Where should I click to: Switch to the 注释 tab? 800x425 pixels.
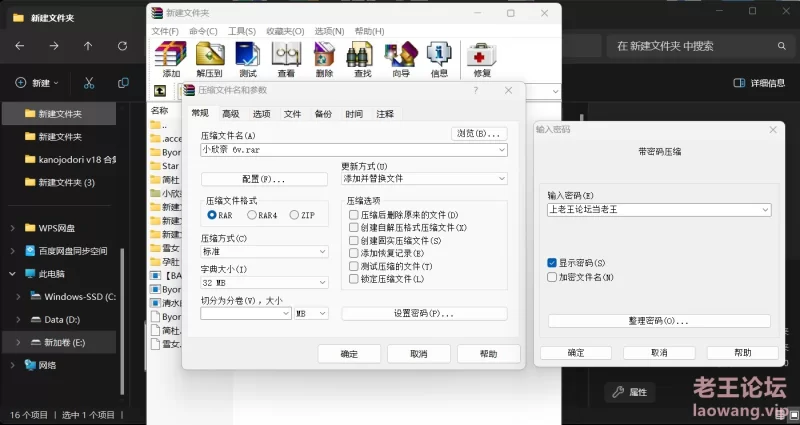click(x=385, y=114)
